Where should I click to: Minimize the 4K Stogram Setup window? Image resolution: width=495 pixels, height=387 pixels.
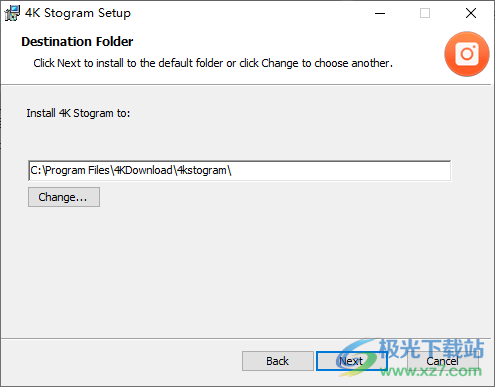[380, 13]
